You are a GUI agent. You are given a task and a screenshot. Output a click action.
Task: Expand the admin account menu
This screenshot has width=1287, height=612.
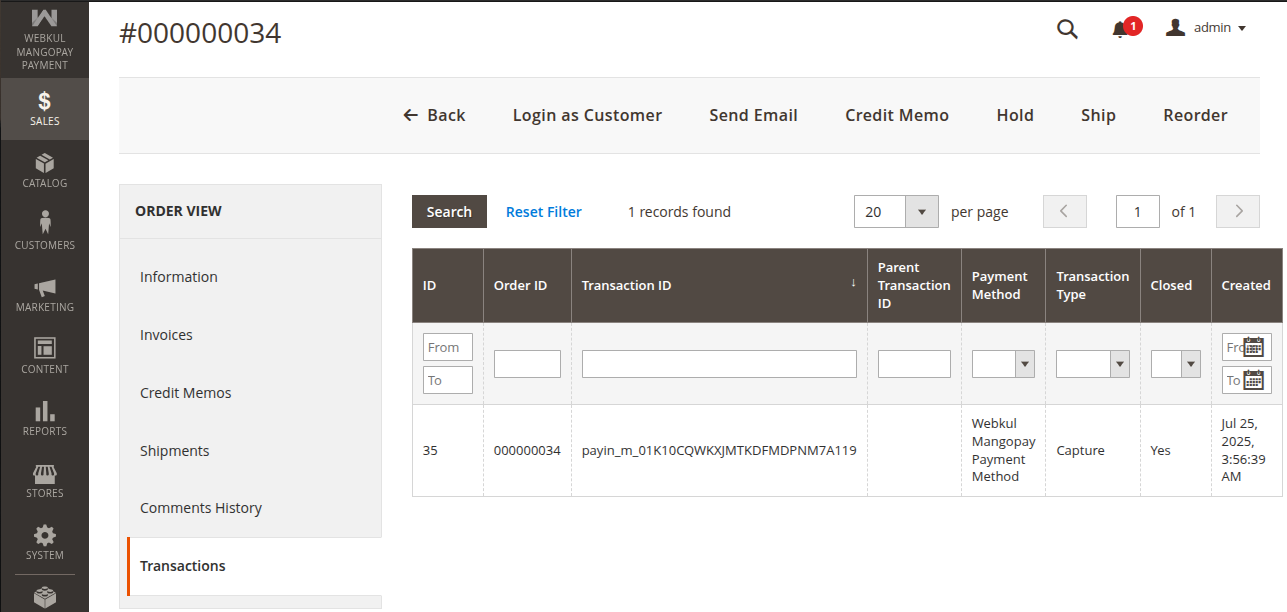1207,27
